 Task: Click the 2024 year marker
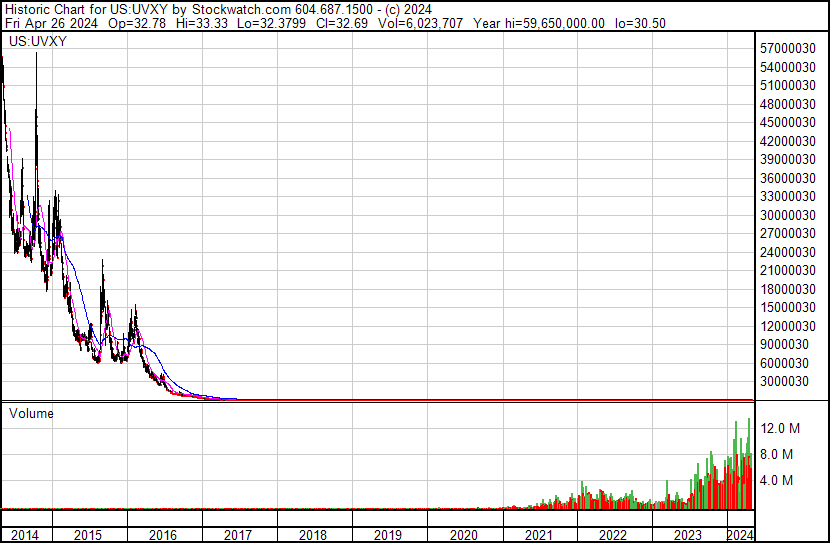click(x=739, y=535)
